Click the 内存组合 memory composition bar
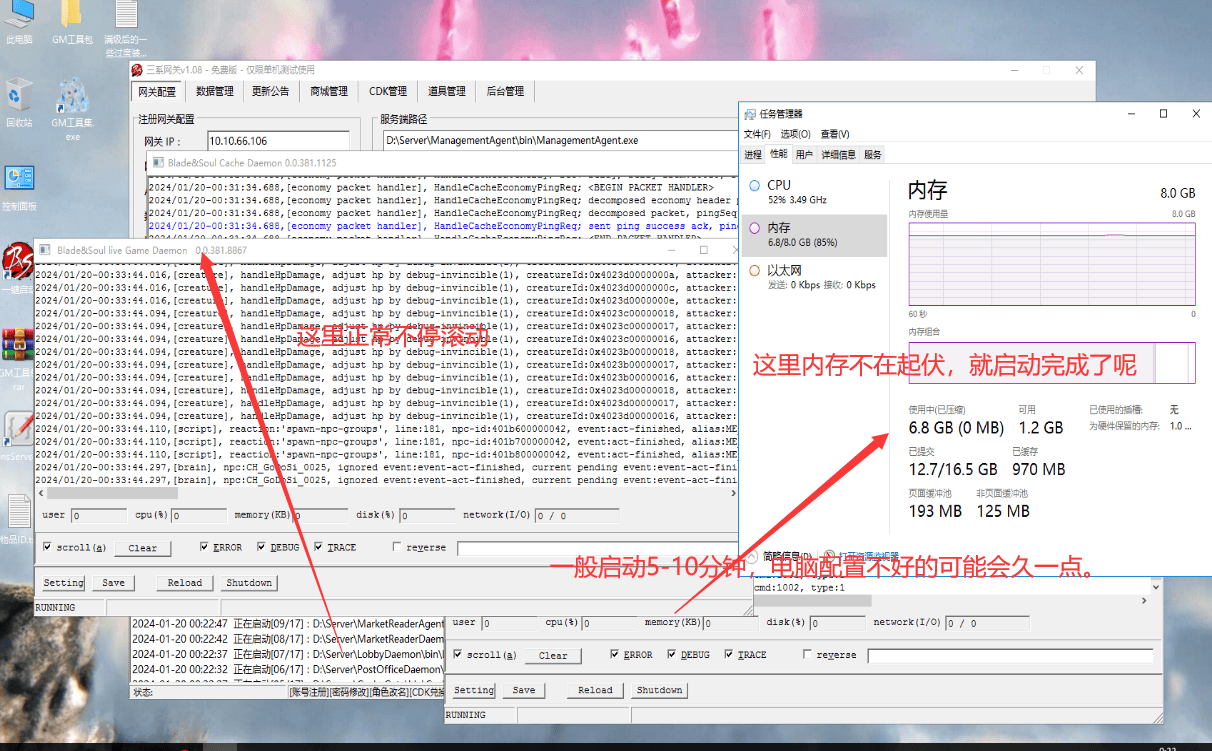Screen dimensions: 1212x751 tap(1051, 362)
